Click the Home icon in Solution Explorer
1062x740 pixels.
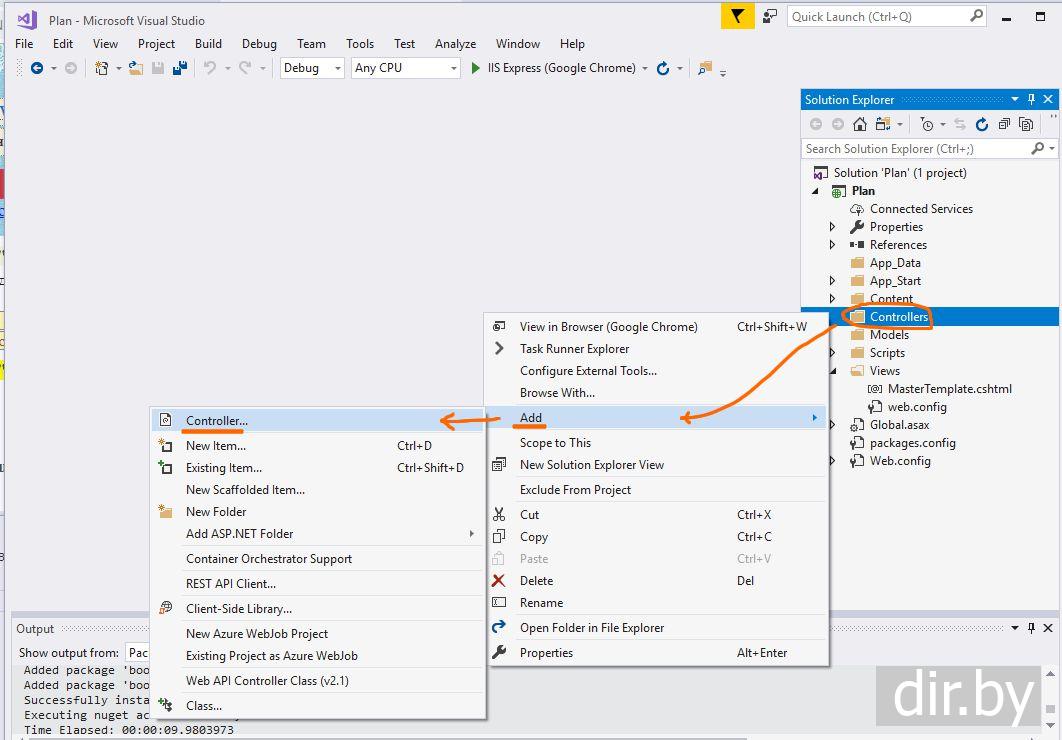(x=859, y=124)
